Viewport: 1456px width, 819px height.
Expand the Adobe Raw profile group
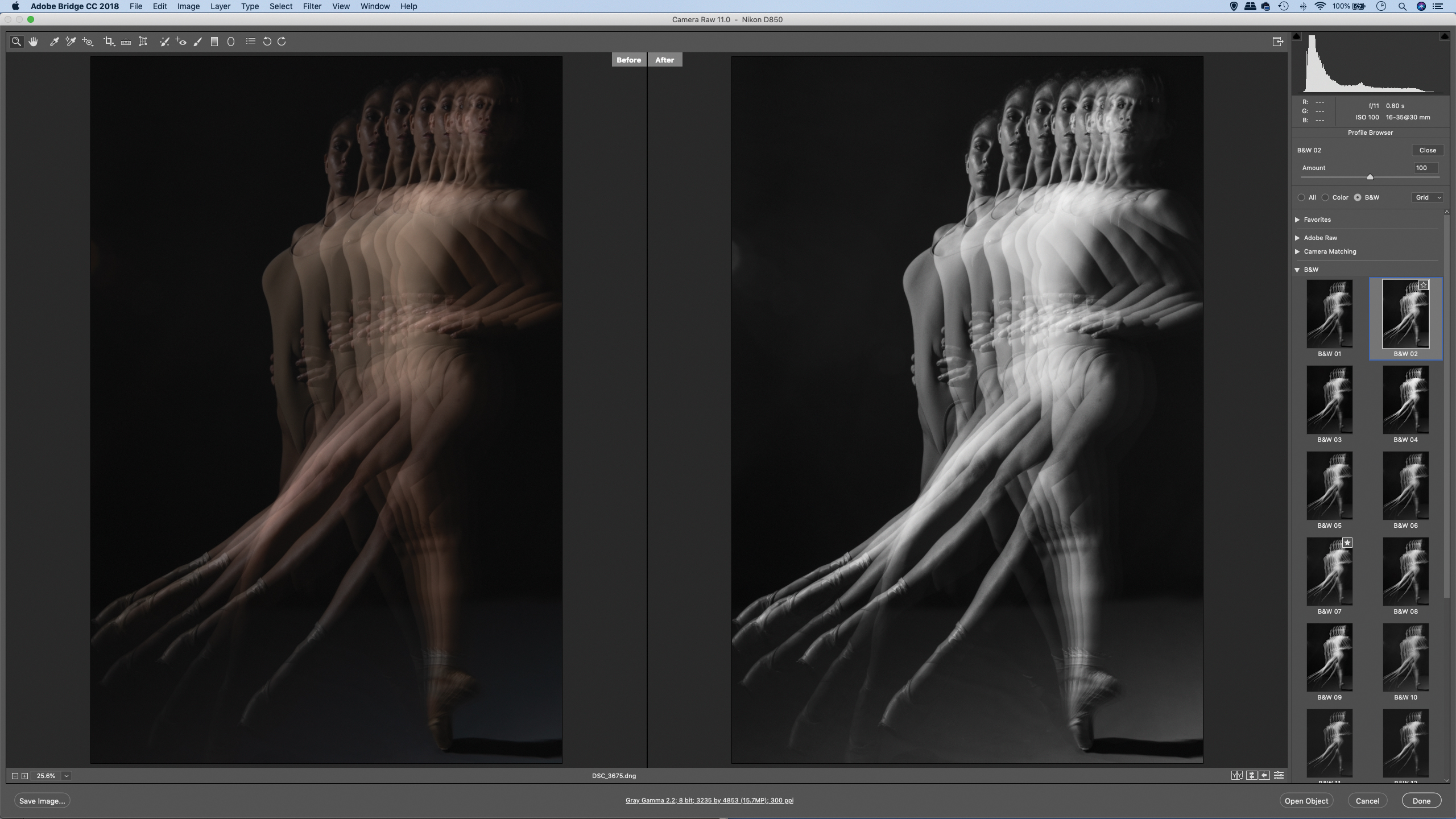coord(1297,238)
